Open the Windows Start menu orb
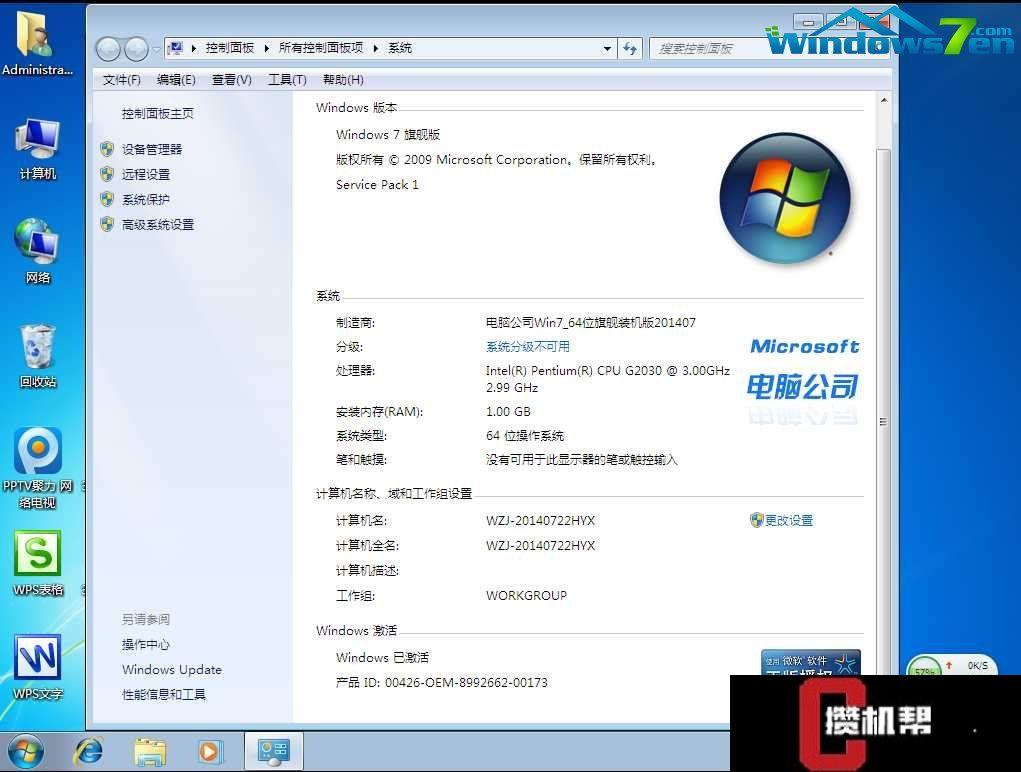The height and width of the screenshot is (772, 1021). point(25,752)
